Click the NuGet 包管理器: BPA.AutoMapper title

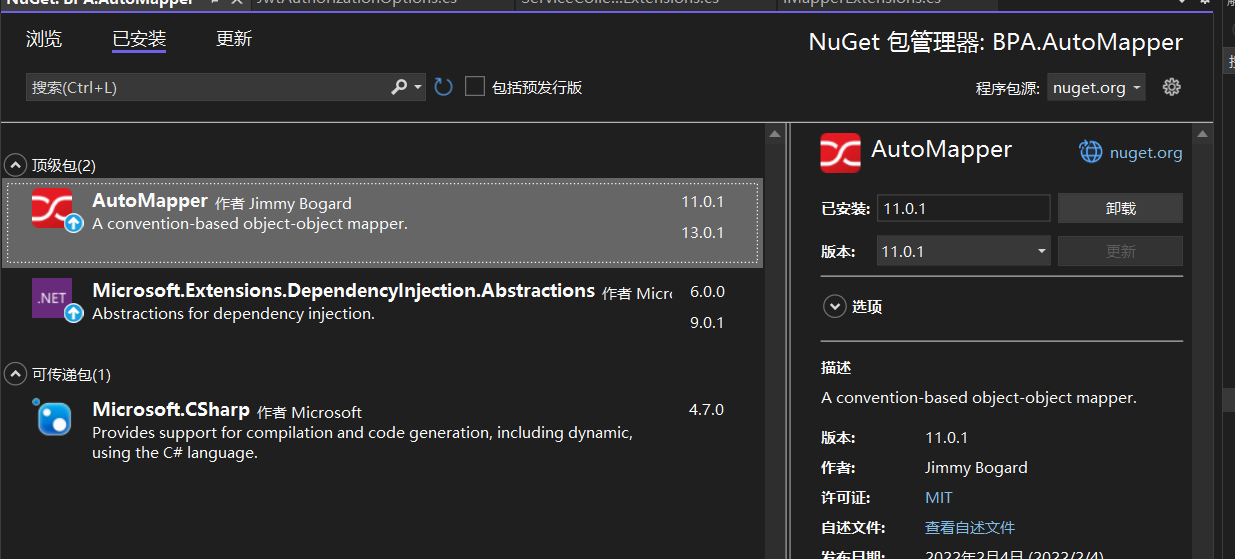[995, 42]
